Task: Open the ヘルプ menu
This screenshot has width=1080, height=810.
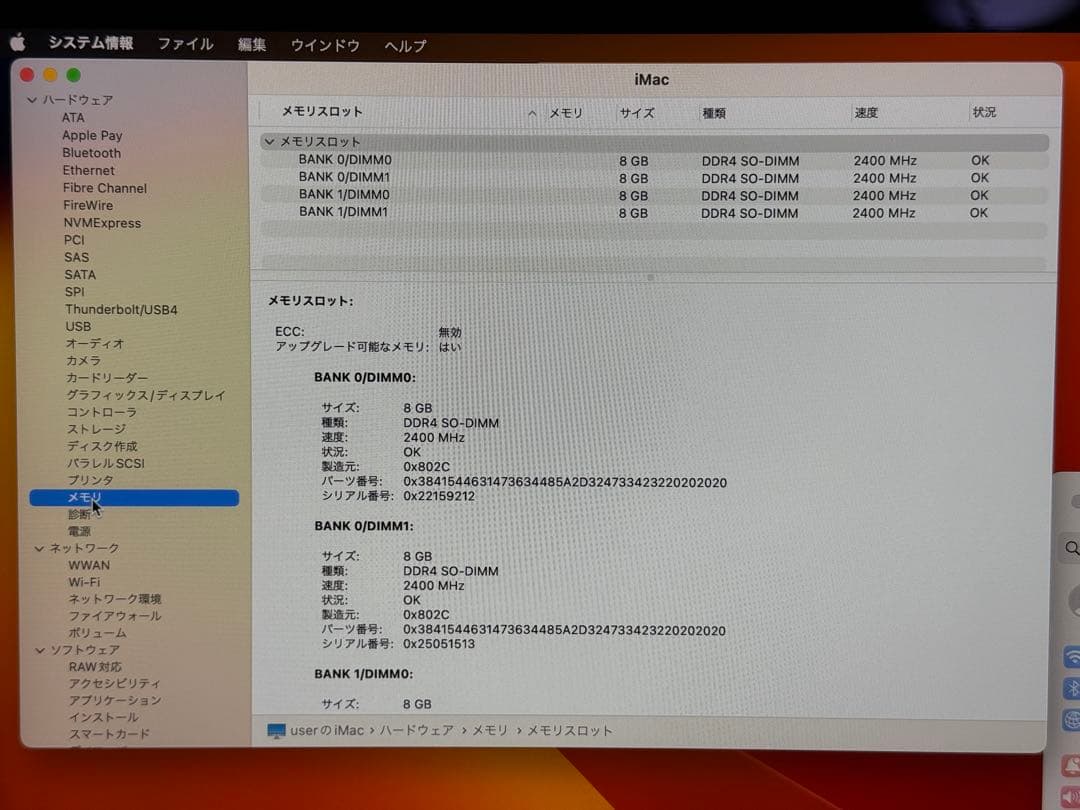Action: point(404,45)
